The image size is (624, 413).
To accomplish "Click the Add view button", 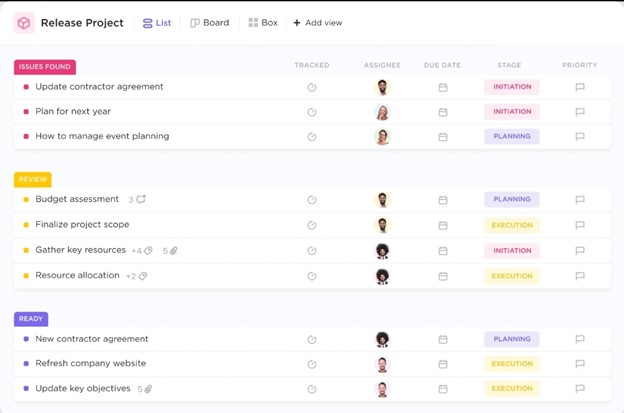I will click(x=317, y=23).
